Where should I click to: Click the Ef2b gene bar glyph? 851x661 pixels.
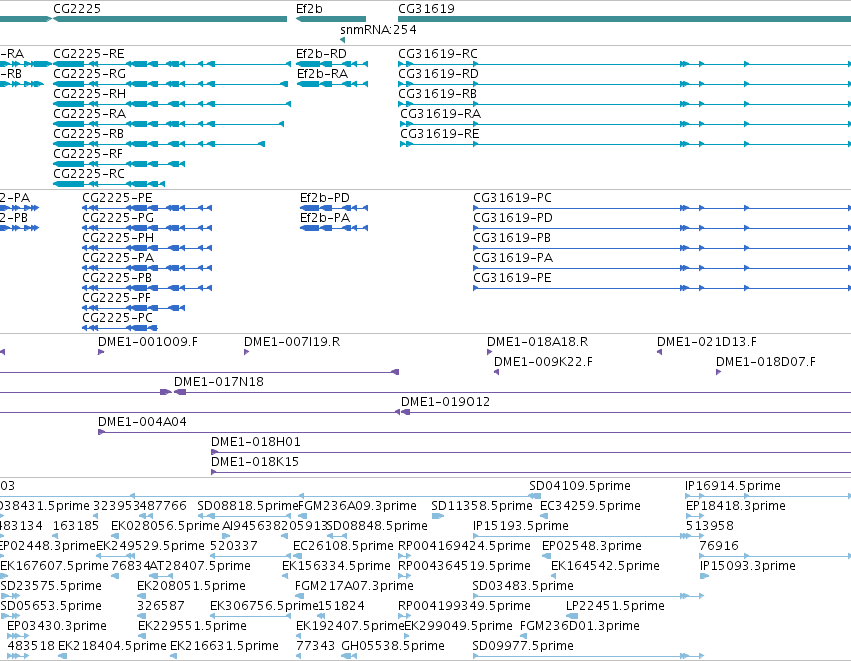coord(331,19)
